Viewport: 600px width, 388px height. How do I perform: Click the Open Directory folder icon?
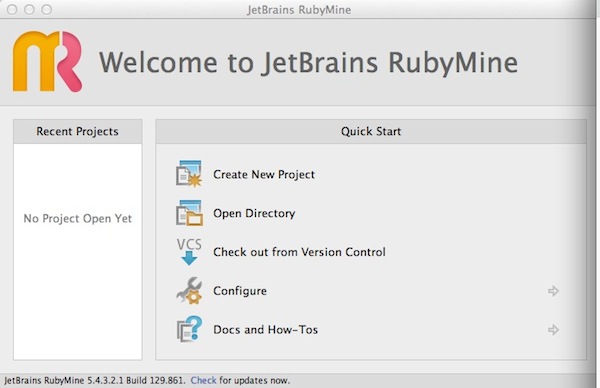(x=189, y=213)
